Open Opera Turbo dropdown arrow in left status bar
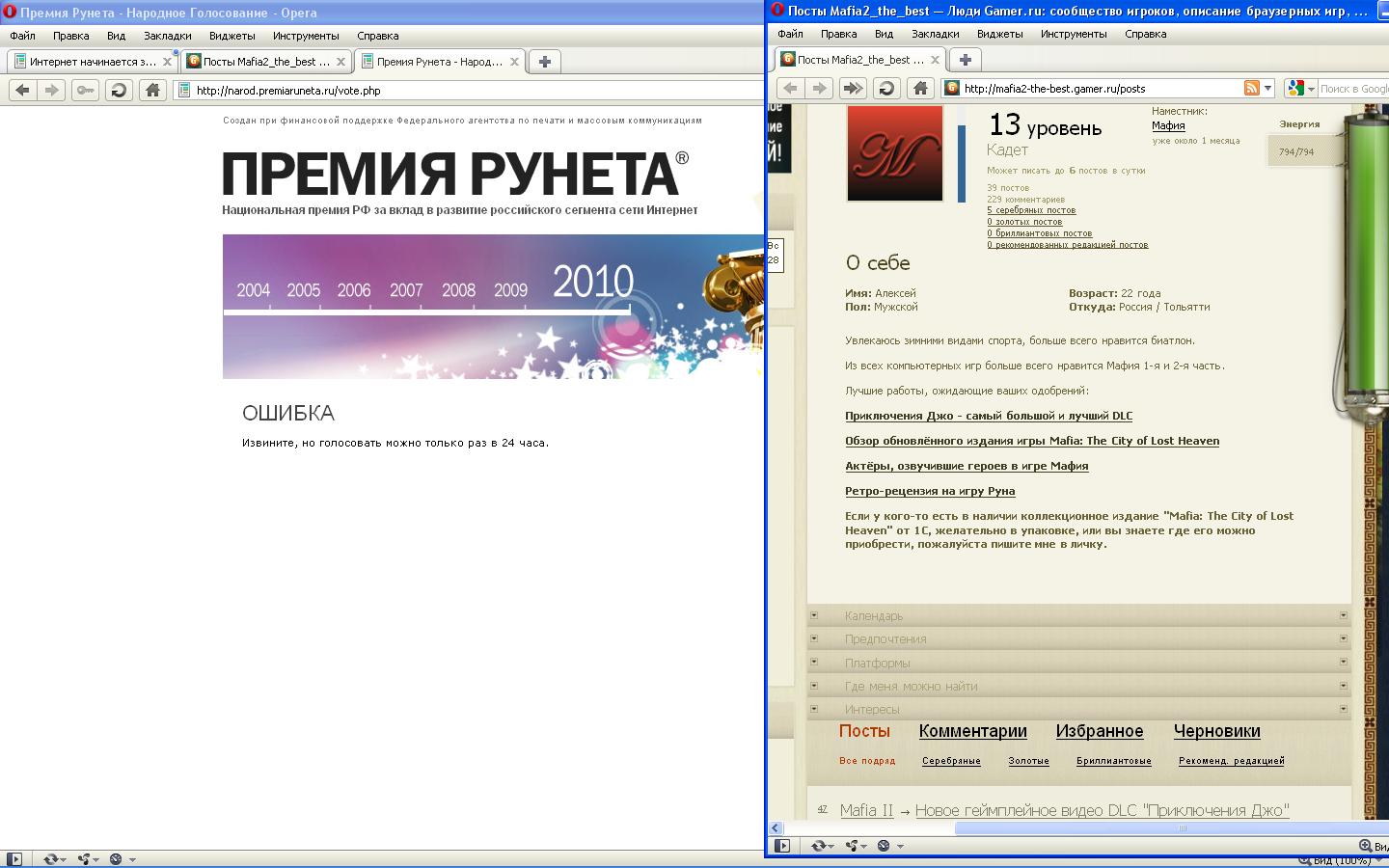 click(x=132, y=859)
